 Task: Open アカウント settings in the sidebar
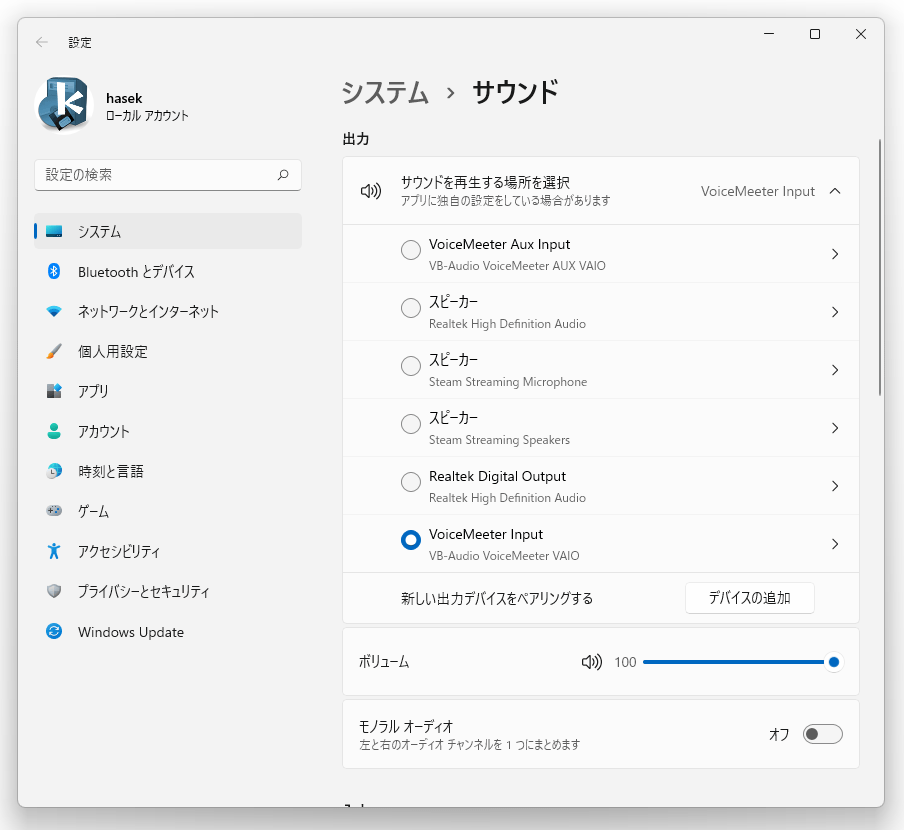[x=168, y=431]
